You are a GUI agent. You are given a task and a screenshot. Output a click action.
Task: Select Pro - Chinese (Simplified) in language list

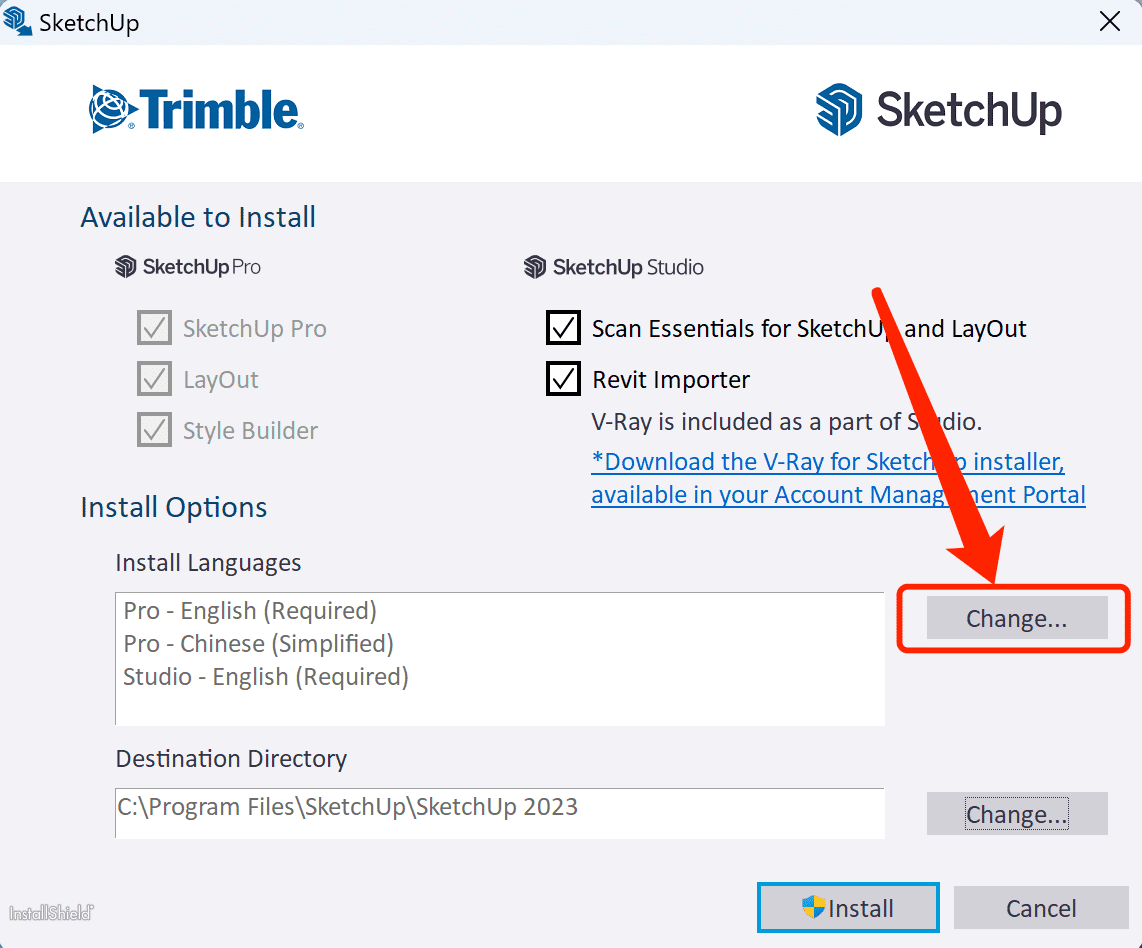[x=258, y=643]
